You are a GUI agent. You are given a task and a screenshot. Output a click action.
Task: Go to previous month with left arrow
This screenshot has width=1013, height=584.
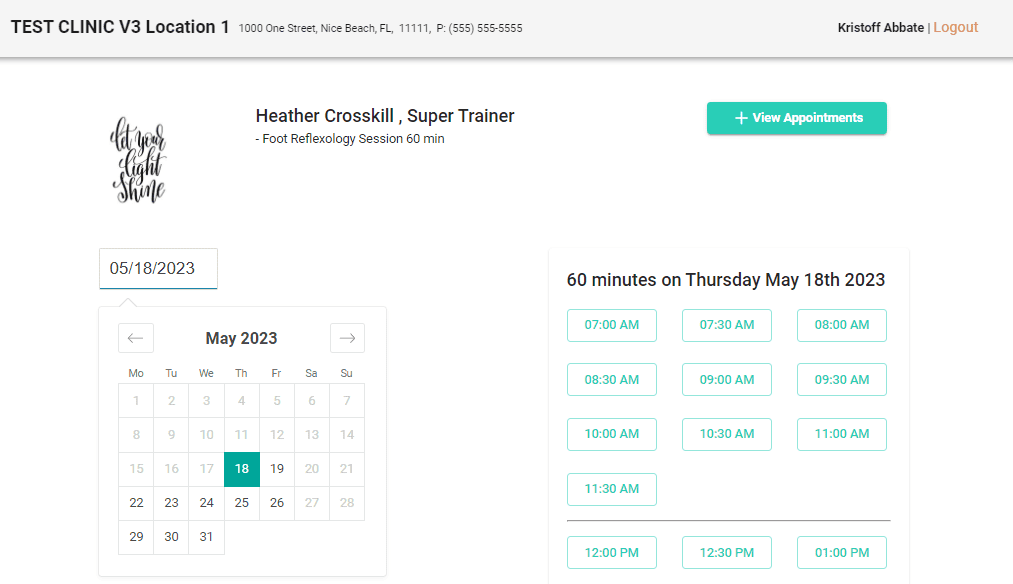point(136,338)
